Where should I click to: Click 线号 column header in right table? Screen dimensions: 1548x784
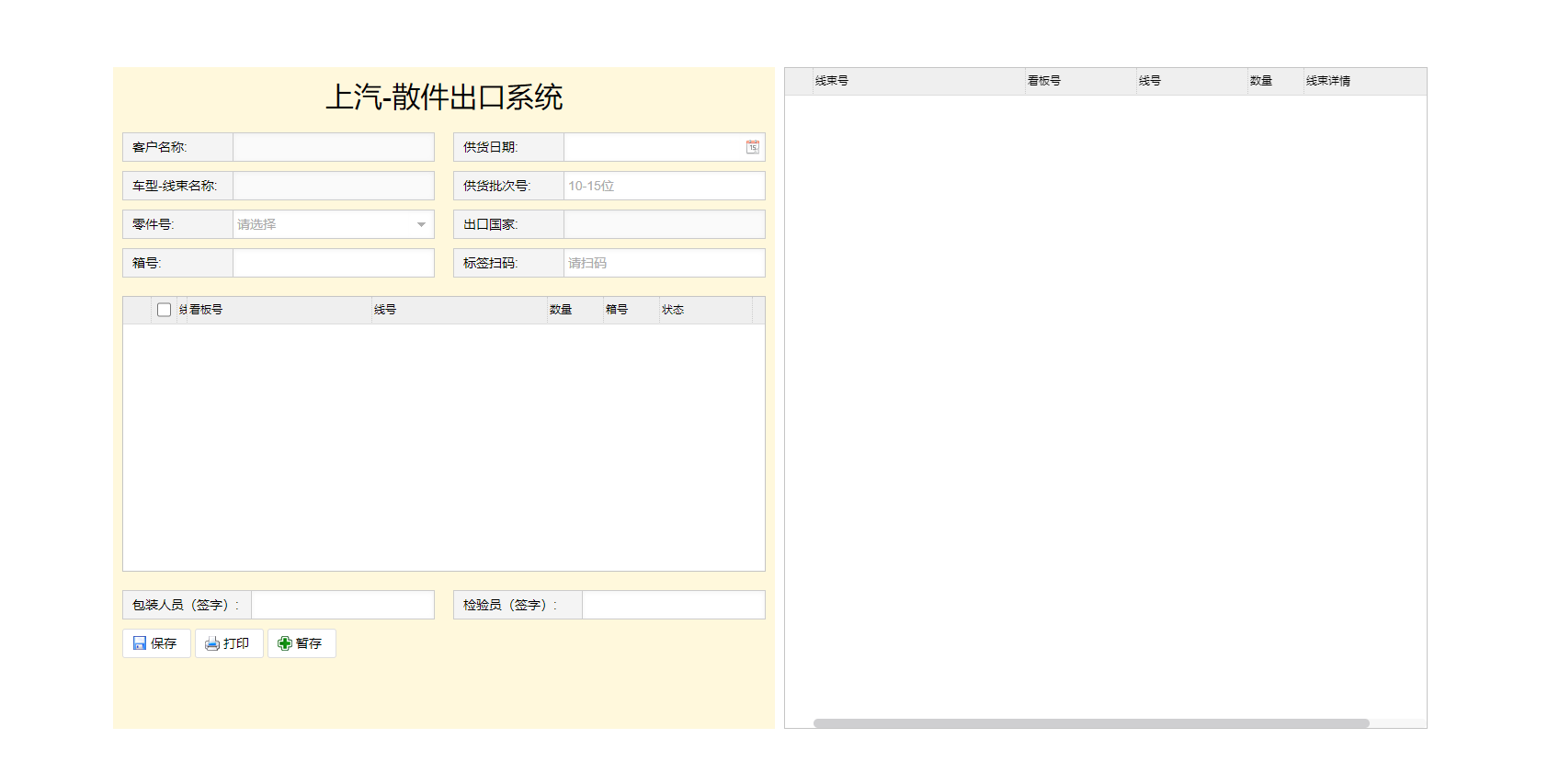[1192, 81]
